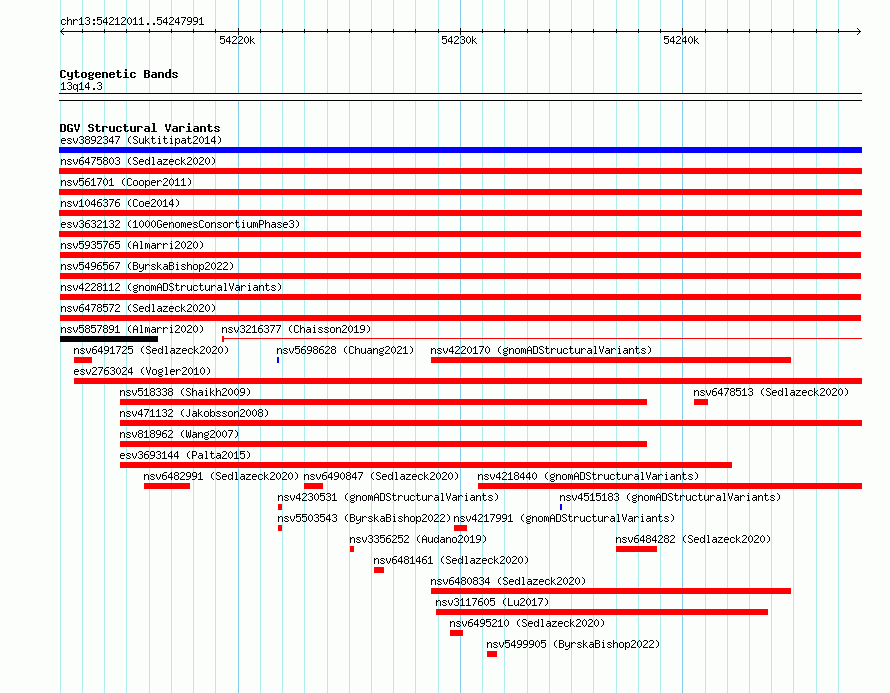This screenshot has width=890, height=693.
Task: Click nsv4218440 (gnomADStructuralVariants) label
Action: pyautogui.click(x=588, y=476)
